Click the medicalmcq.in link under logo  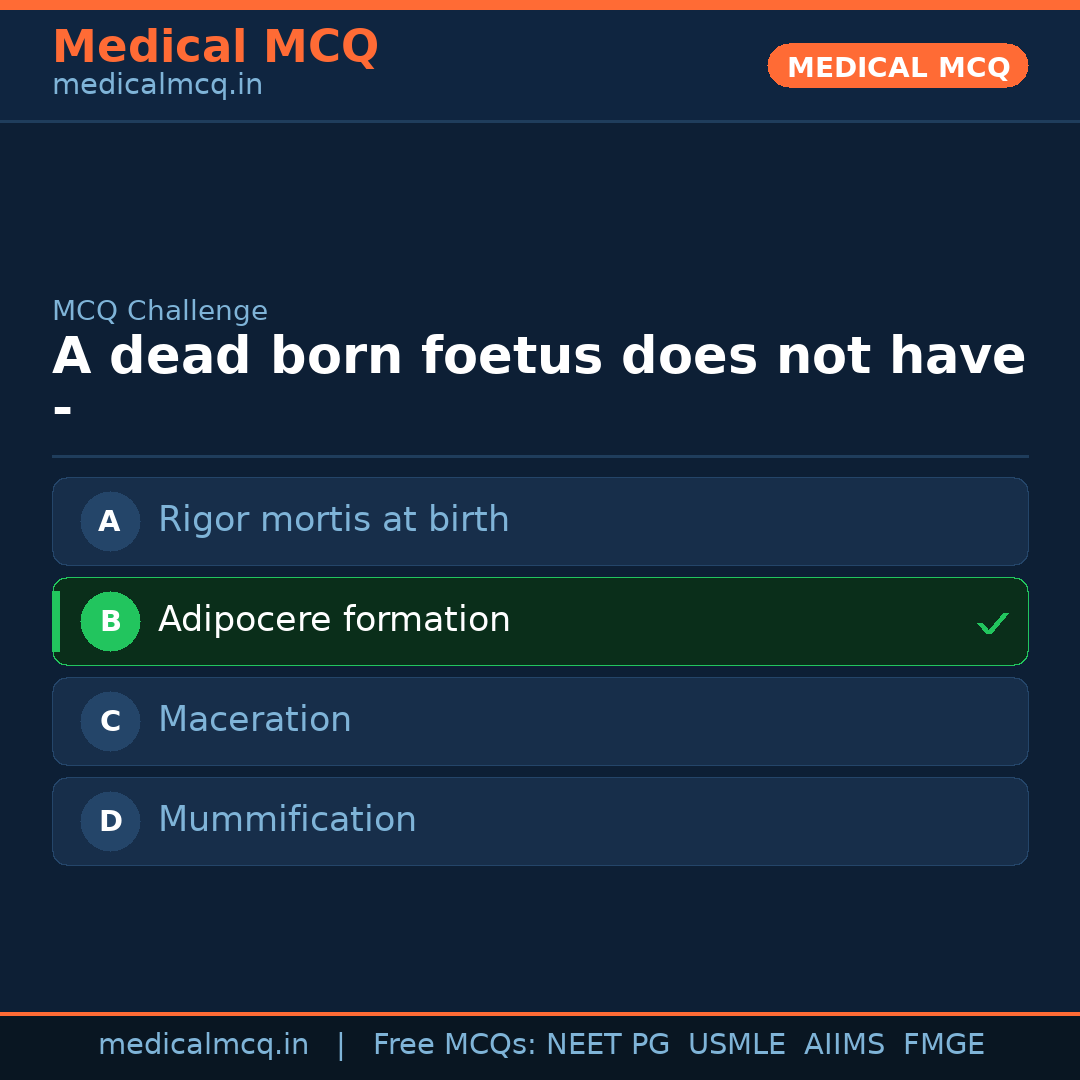pos(156,84)
